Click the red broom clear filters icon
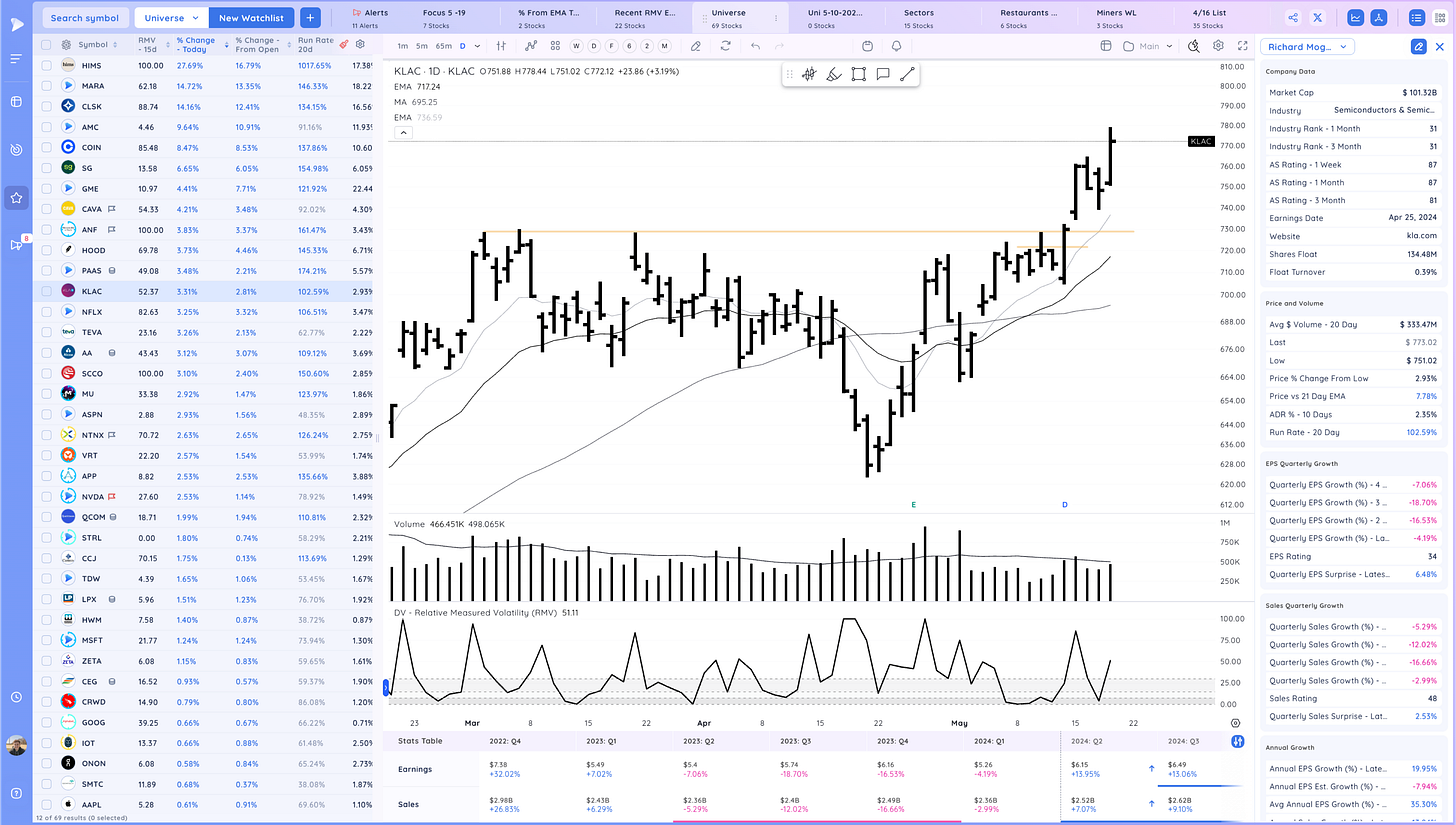 [x=344, y=45]
